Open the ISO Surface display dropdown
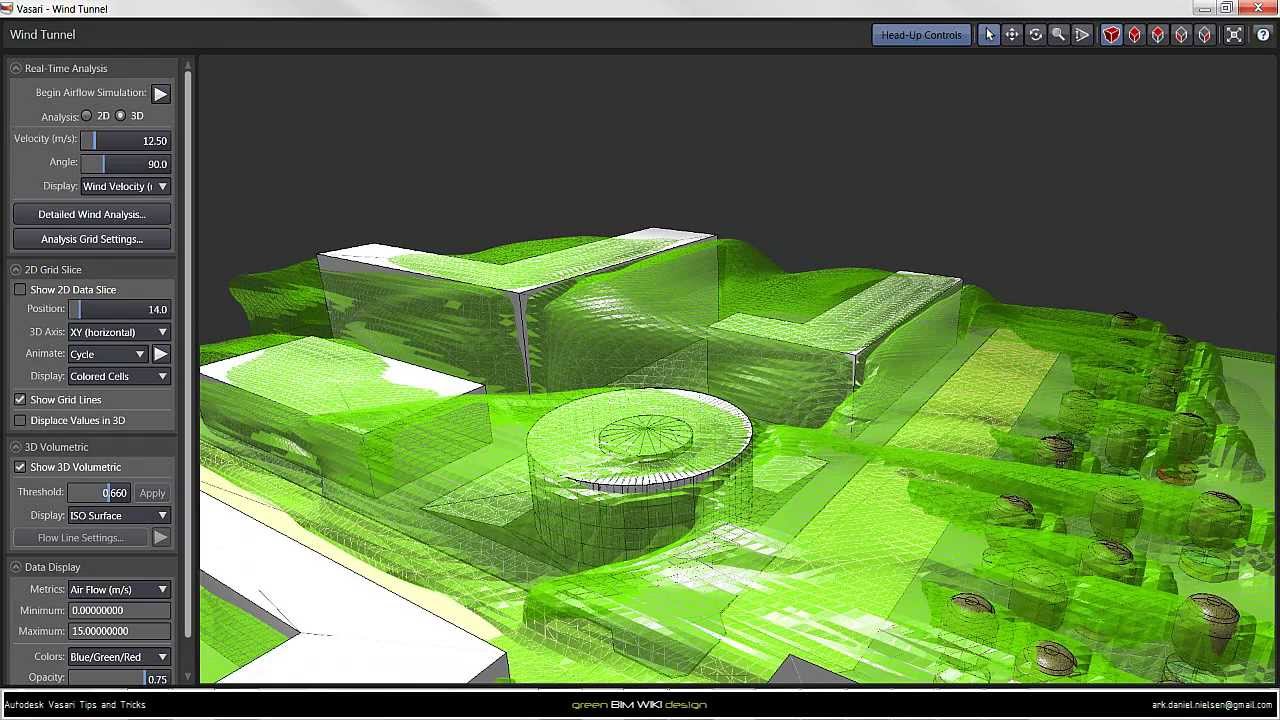 point(119,515)
